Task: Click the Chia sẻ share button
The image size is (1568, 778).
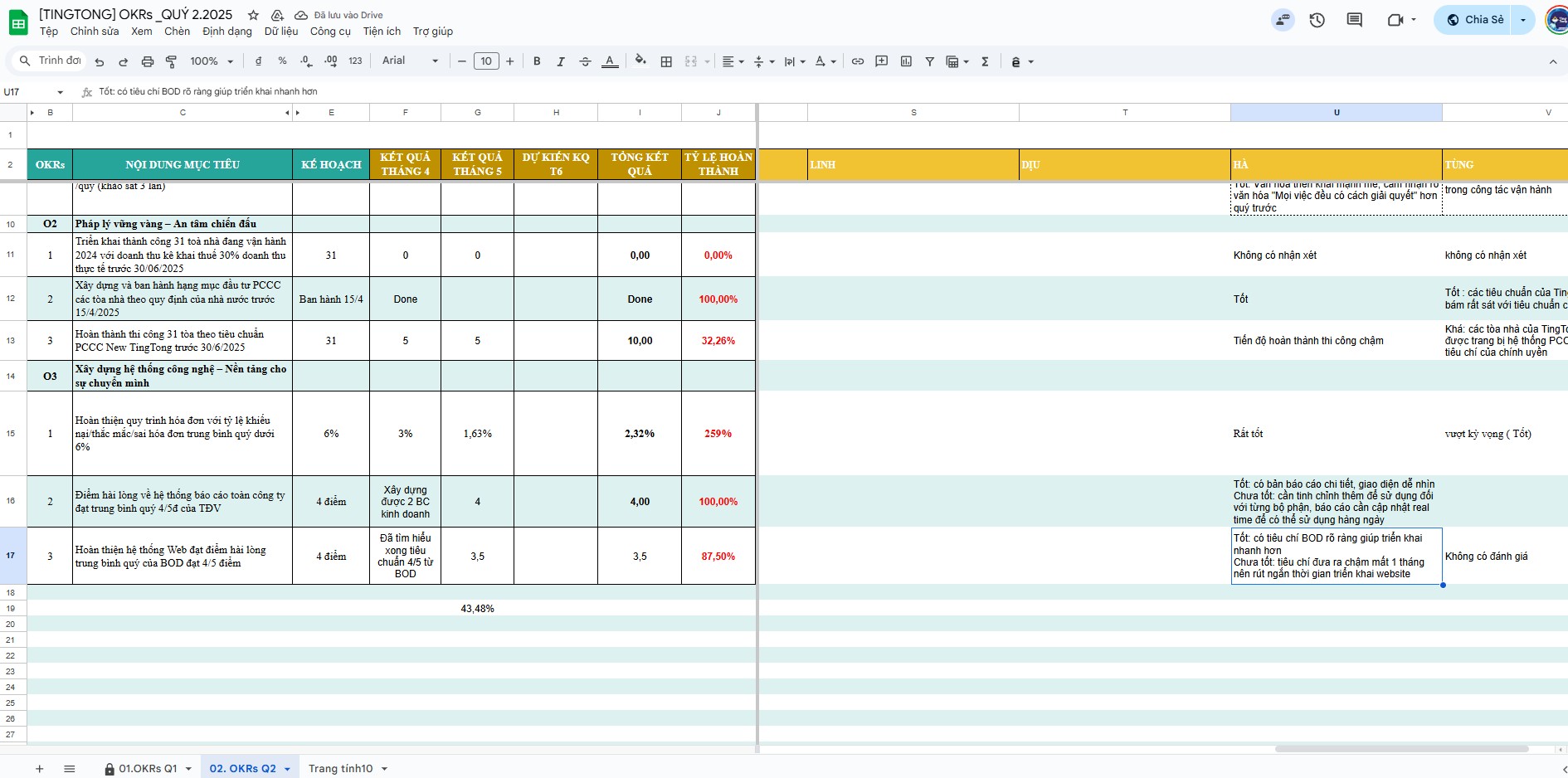Action: pos(1475,20)
